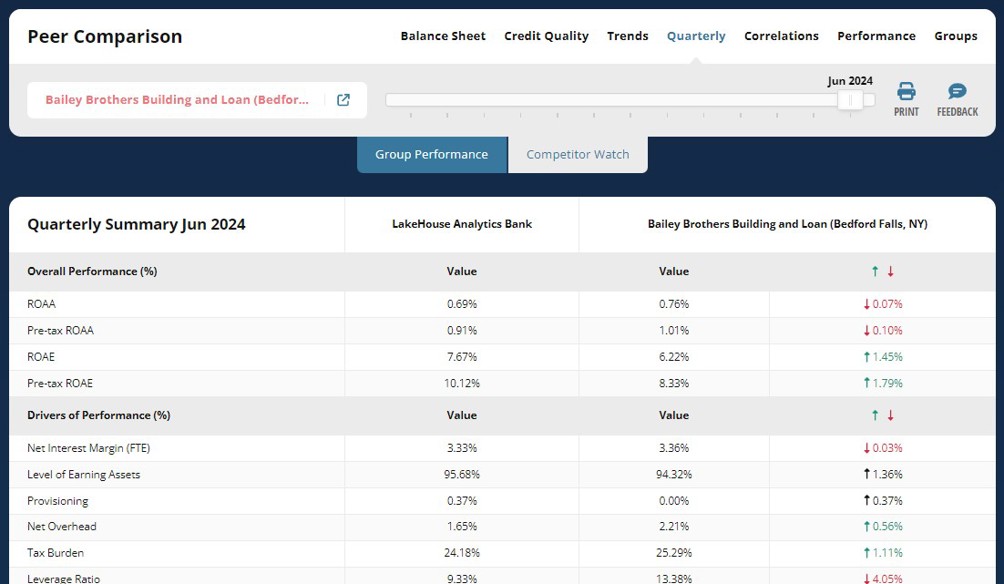Select the ROAE row label
Viewport: 1004px width, 584px height.
(x=41, y=357)
